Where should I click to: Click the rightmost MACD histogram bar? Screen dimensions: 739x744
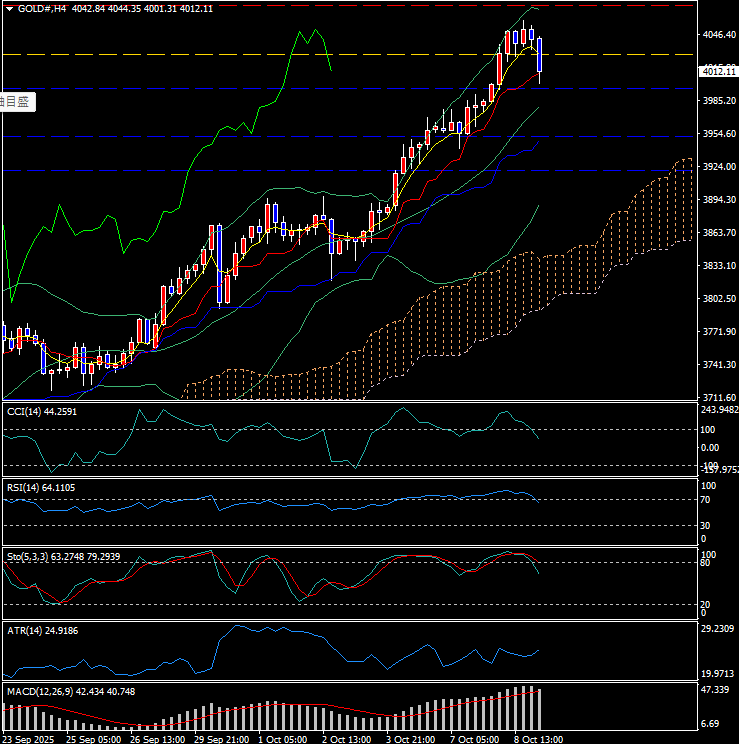pyautogui.click(x=541, y=709)
